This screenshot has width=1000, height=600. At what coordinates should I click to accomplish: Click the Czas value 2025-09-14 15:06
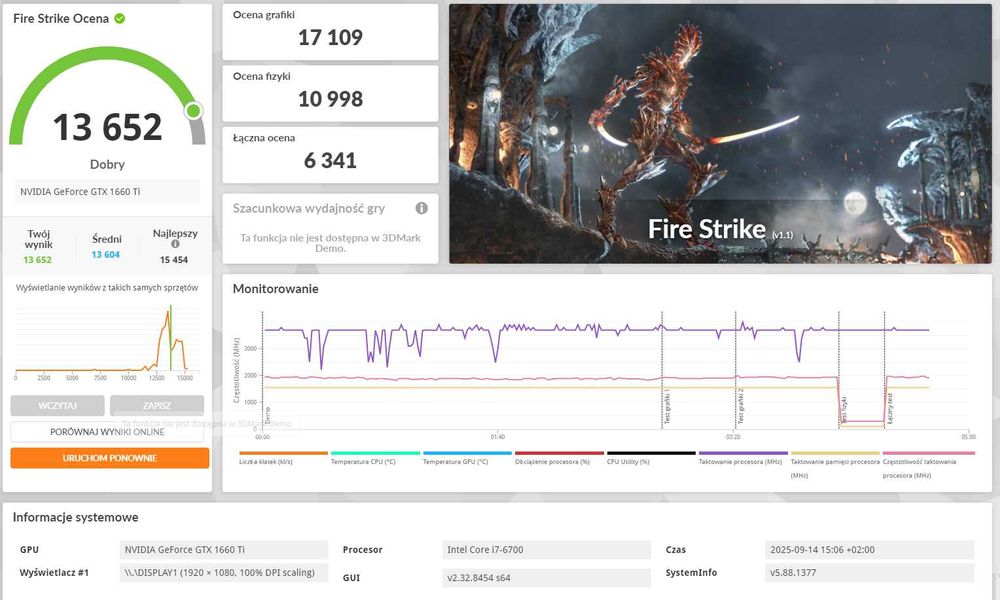click(870, 550)
